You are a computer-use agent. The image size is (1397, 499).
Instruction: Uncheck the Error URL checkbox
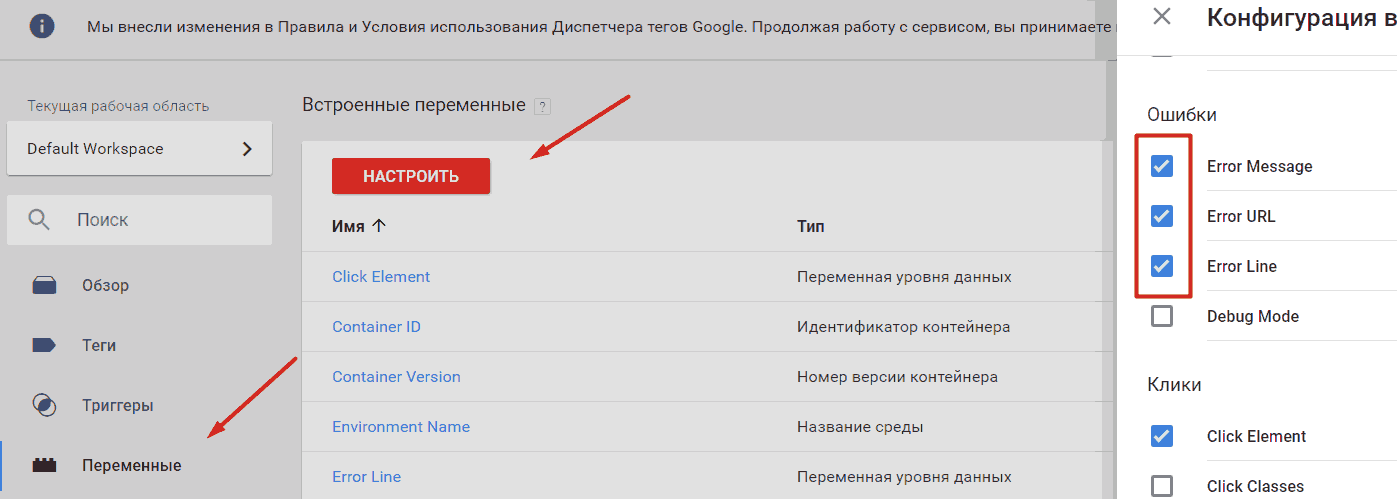pos(1162,216)
